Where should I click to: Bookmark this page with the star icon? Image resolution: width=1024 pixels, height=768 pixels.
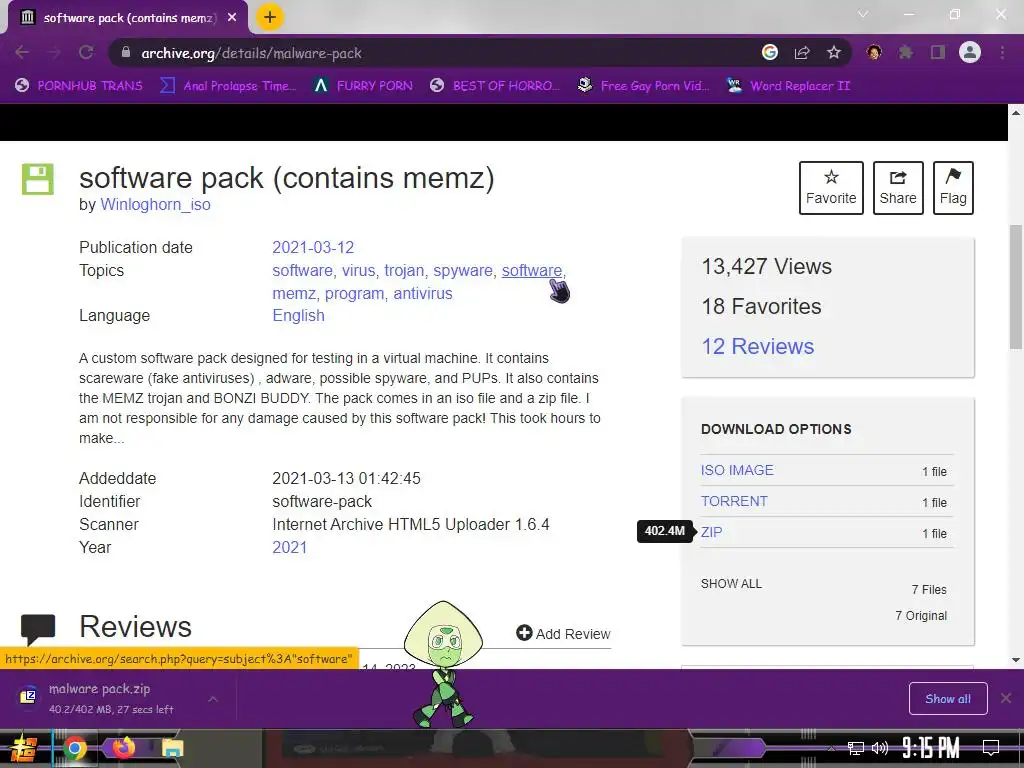click(834, 52)
